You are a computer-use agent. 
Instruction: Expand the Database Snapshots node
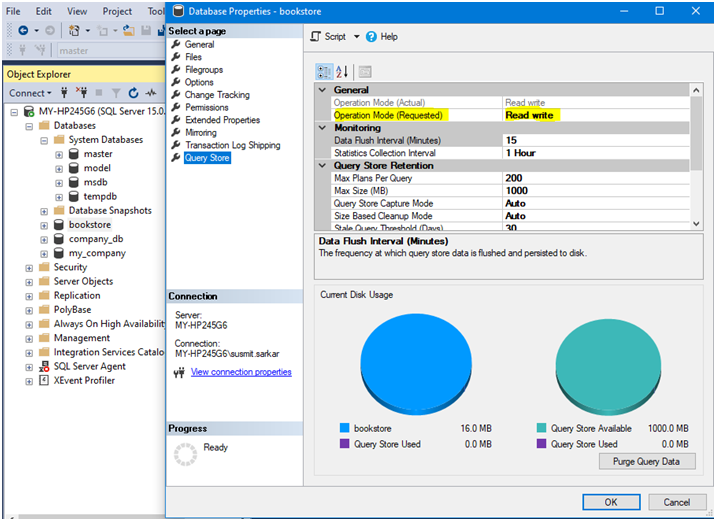(x=44, y=211)
